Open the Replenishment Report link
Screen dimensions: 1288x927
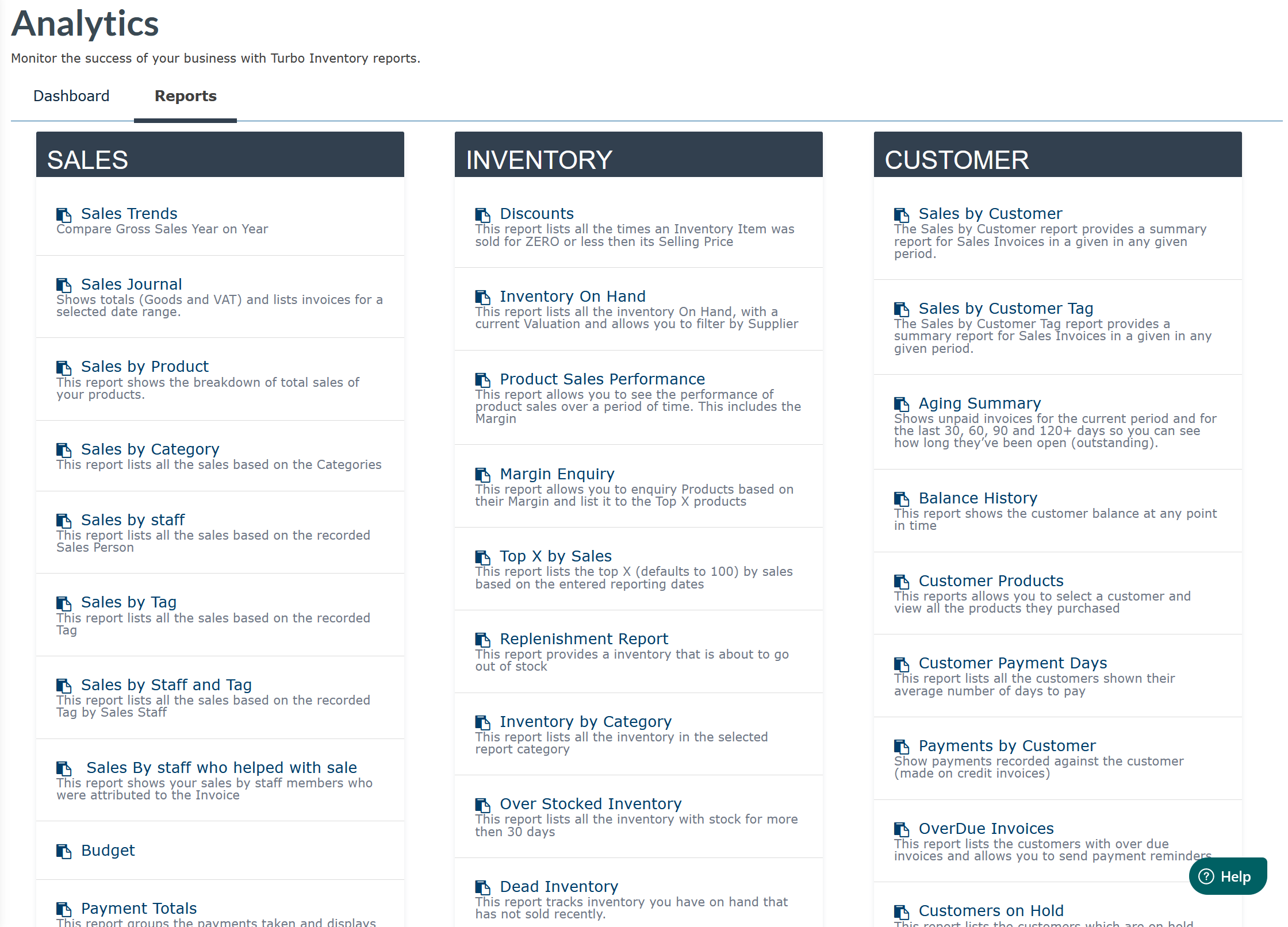point(584,639)
